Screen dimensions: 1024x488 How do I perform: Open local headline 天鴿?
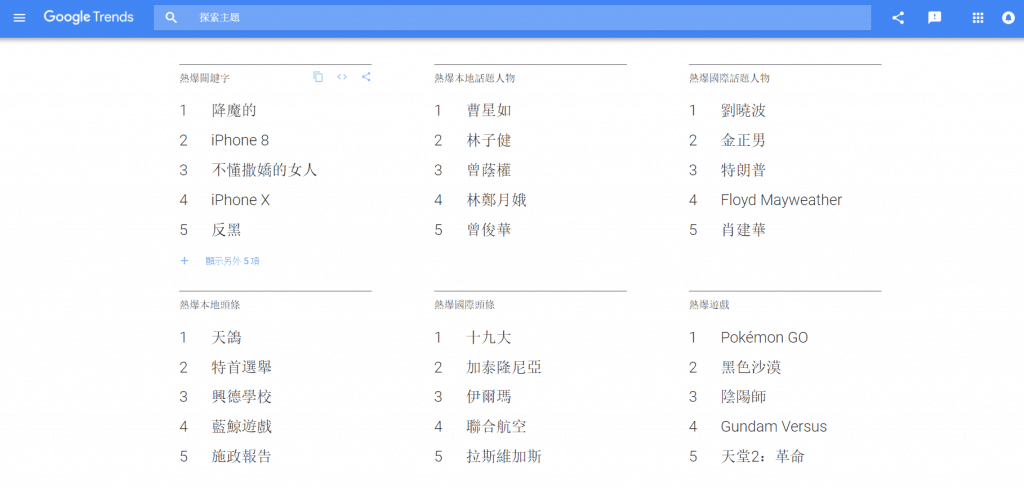click(226, 338)
